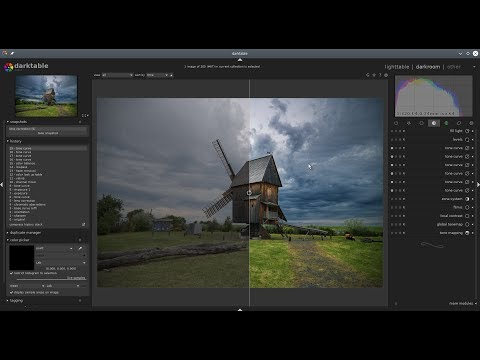Open navigation zoom level dropdown

[85, 115]
